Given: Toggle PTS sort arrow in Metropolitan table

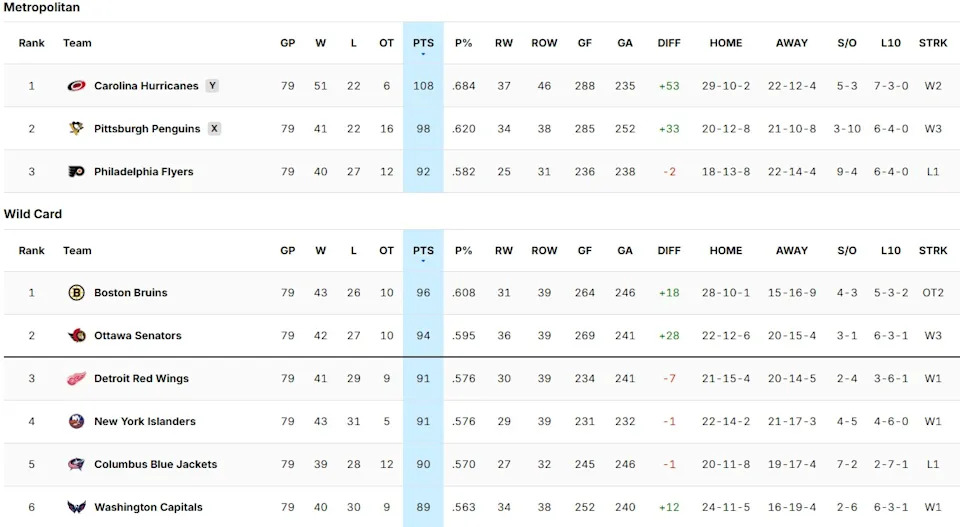Looking at the screenshot, I should 423,54.
